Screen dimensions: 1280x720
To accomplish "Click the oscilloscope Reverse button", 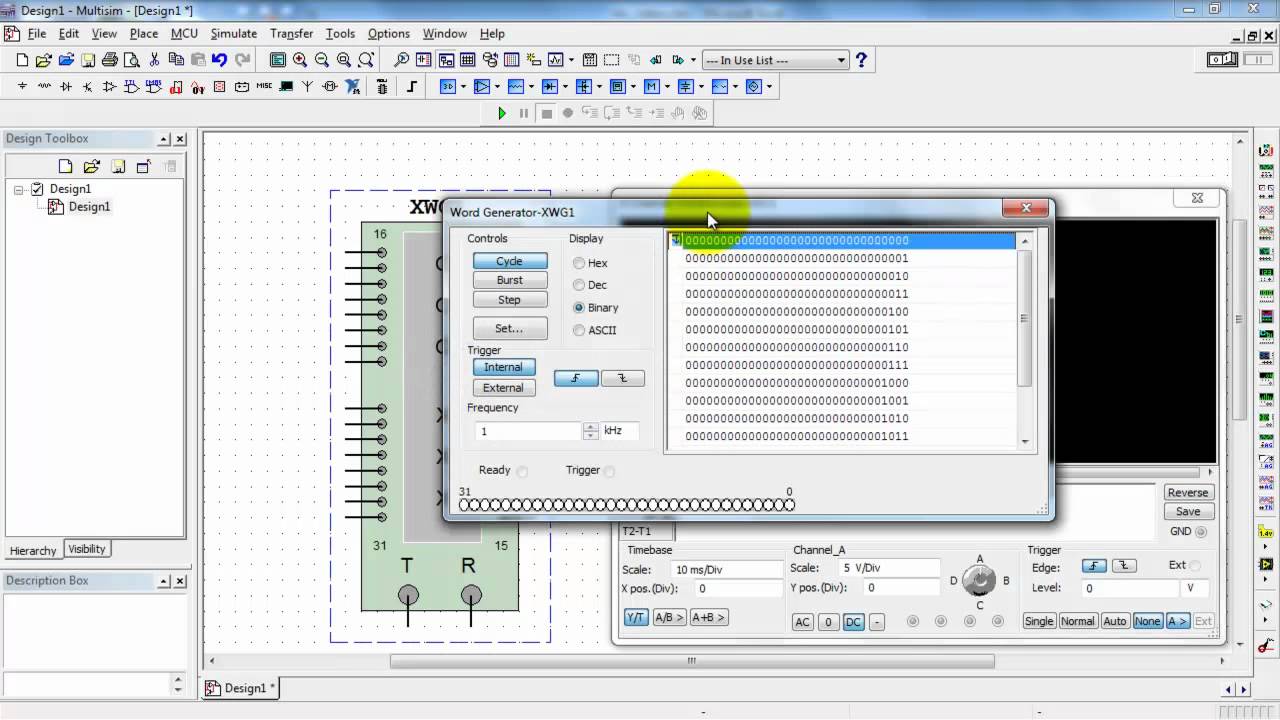I will (1188, 492).
